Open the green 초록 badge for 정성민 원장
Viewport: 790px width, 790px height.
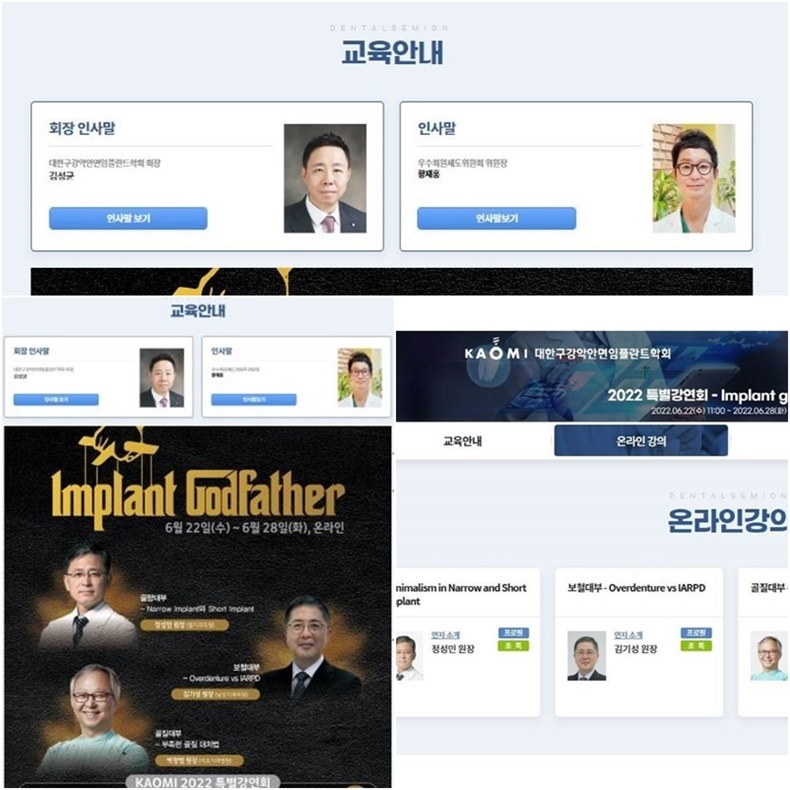[x=513, y=646]
